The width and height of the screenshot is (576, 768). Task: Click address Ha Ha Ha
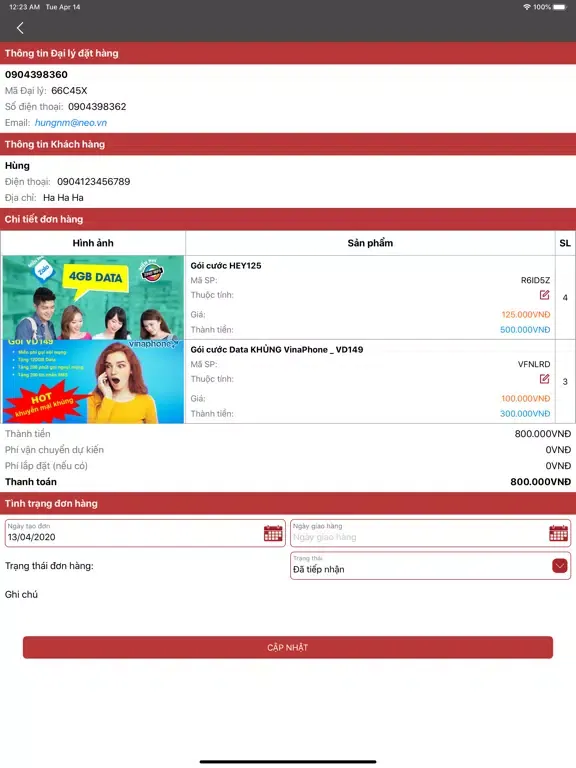click(63, 198)
